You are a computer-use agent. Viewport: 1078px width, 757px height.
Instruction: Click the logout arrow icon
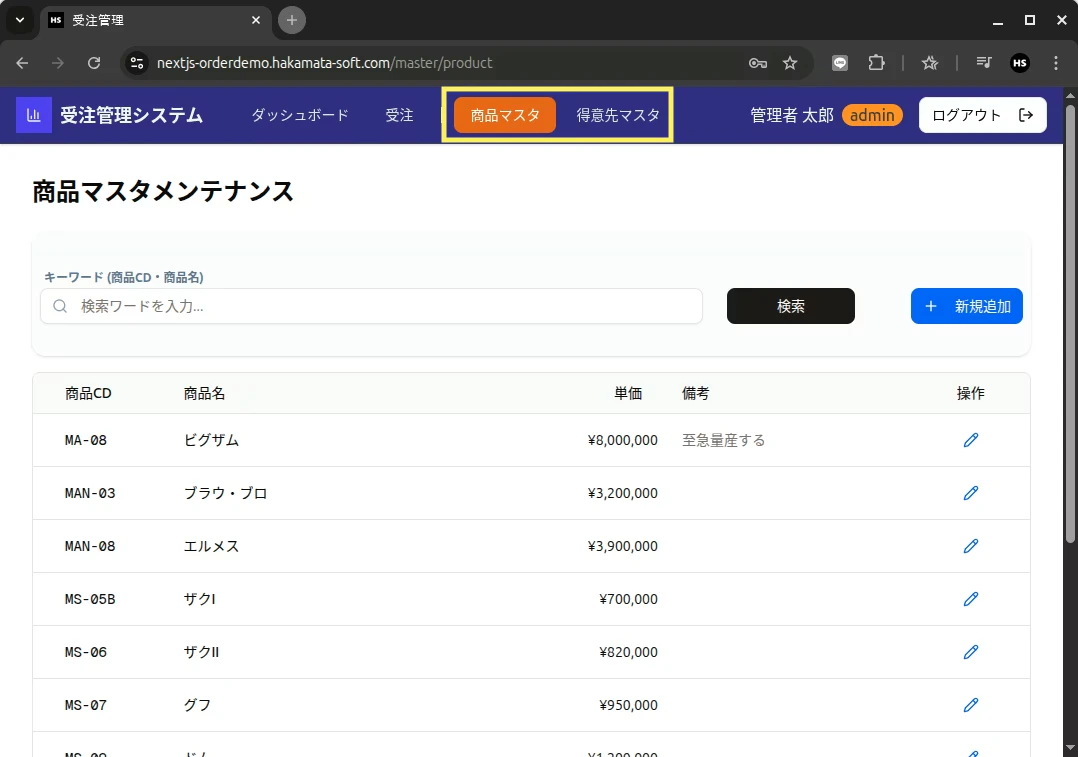(x=1026, y=115)
